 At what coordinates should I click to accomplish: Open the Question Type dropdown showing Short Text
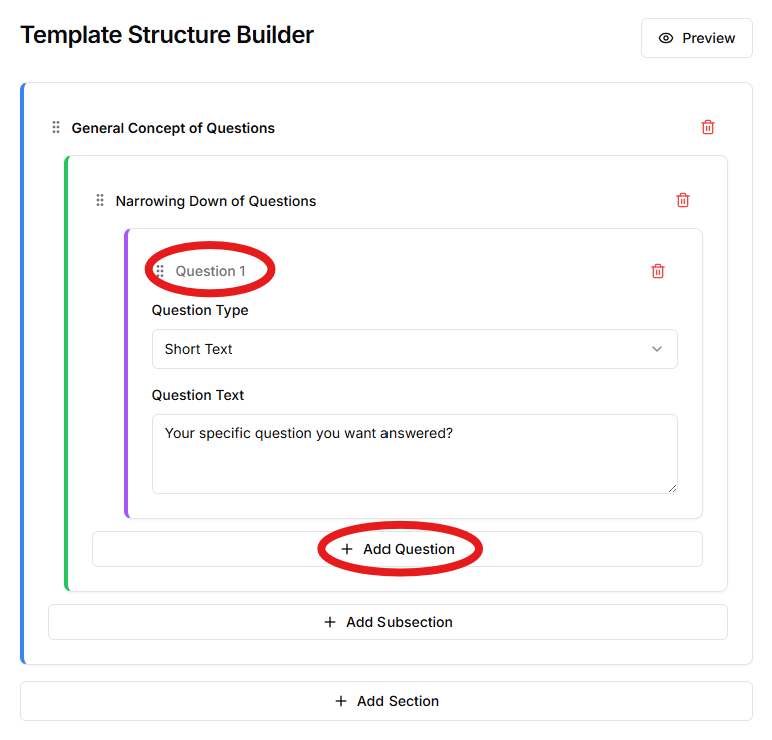click(x=414, y=349)
